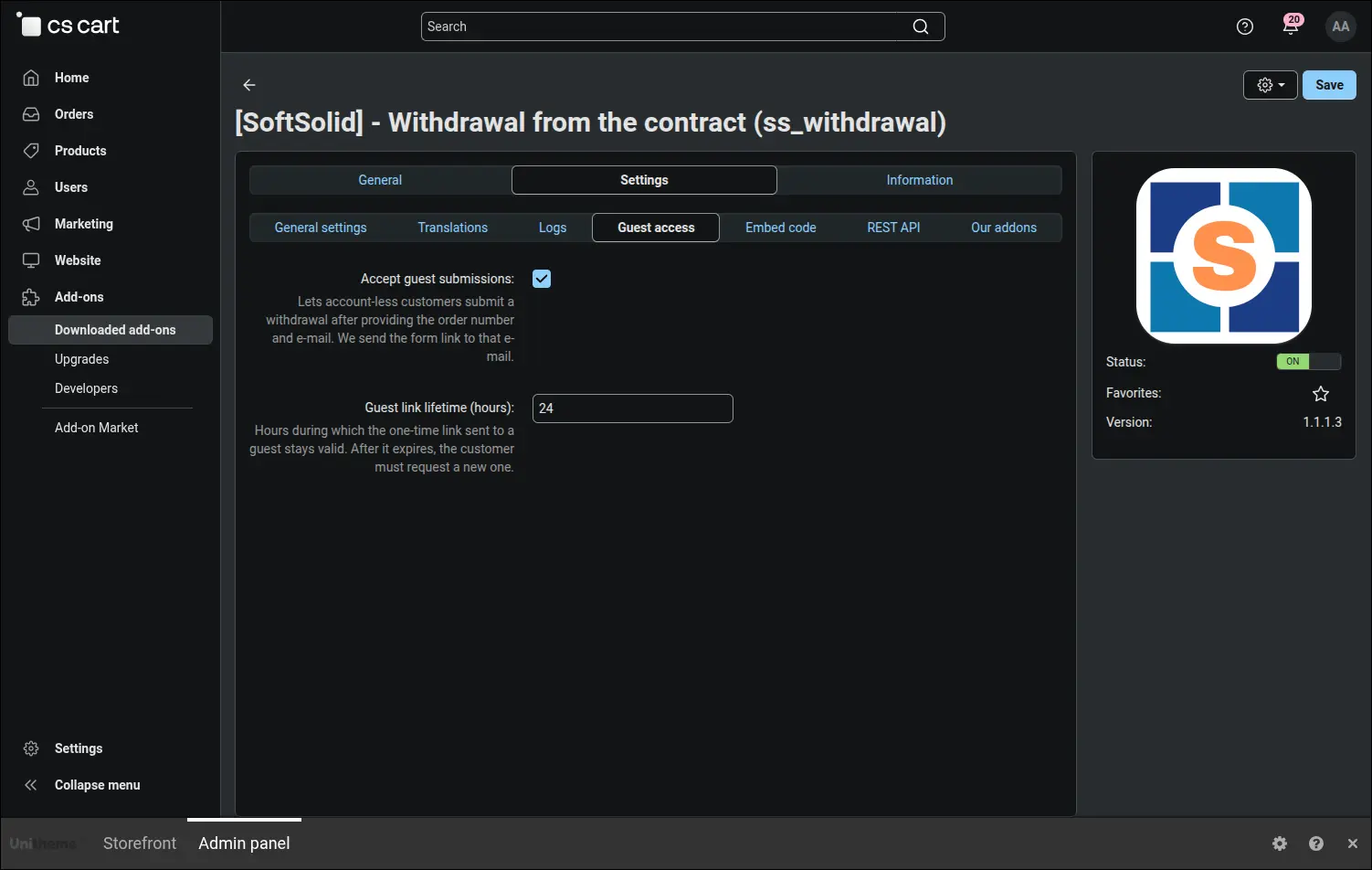The width and height of the screenshot is (1372, 870).
Task: Click bottom bar gear settings icon
Action: coord(1280,843)
